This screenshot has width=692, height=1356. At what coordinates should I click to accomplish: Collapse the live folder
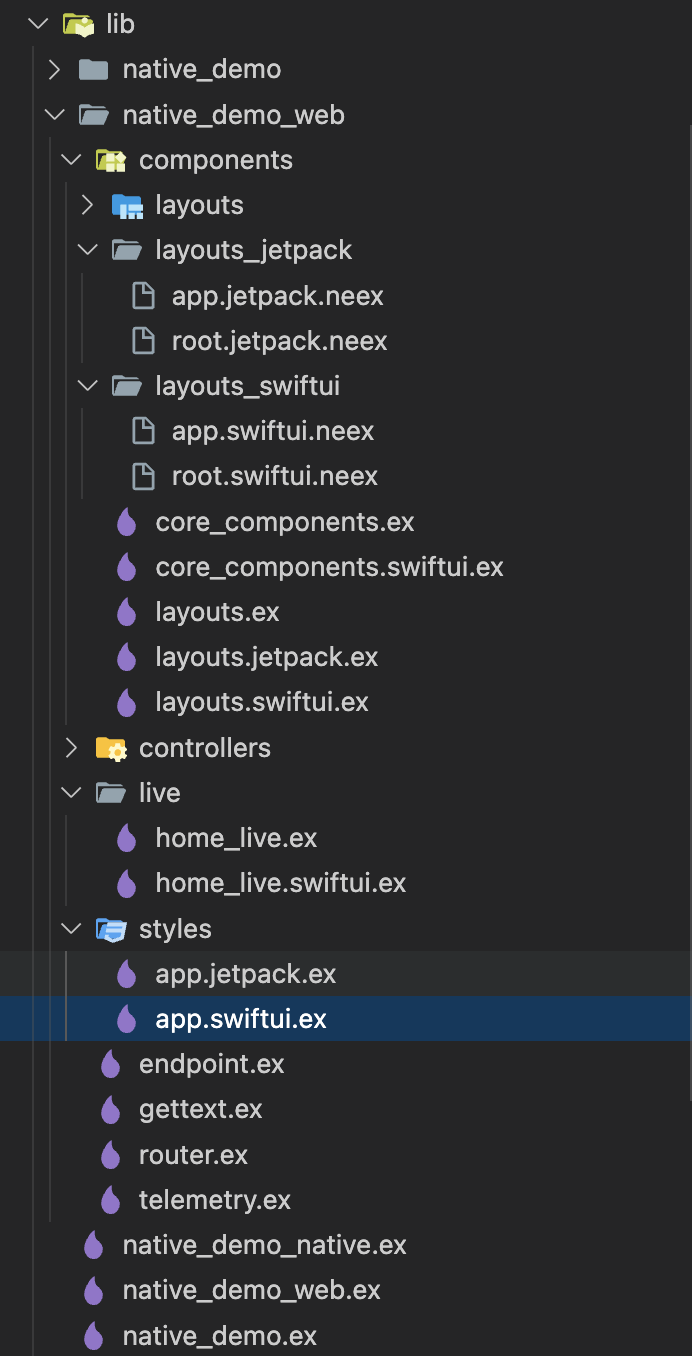click(x=70, y=792)
